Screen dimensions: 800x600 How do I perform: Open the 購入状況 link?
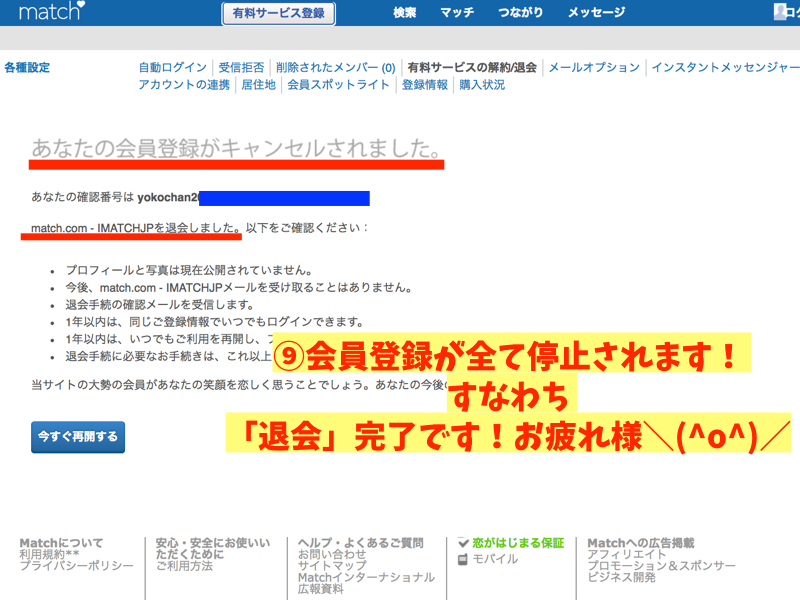pyautogui.click(x=482, y=85)
